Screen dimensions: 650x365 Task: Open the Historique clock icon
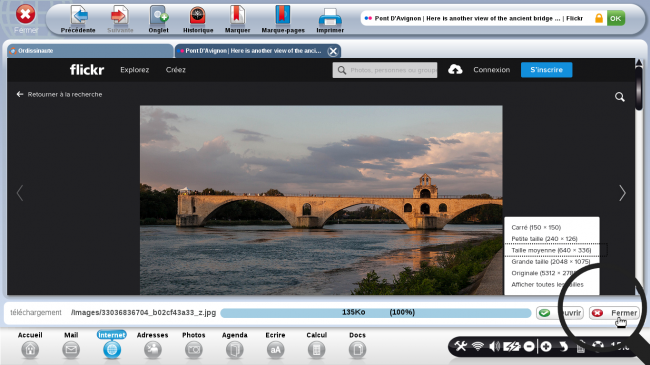tap(198, 16)
